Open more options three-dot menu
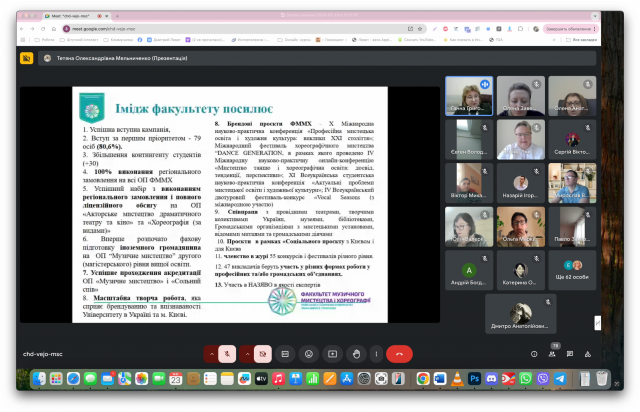This screenshot has width=640, height=412. pyautogui.click(x=376, y=353)
